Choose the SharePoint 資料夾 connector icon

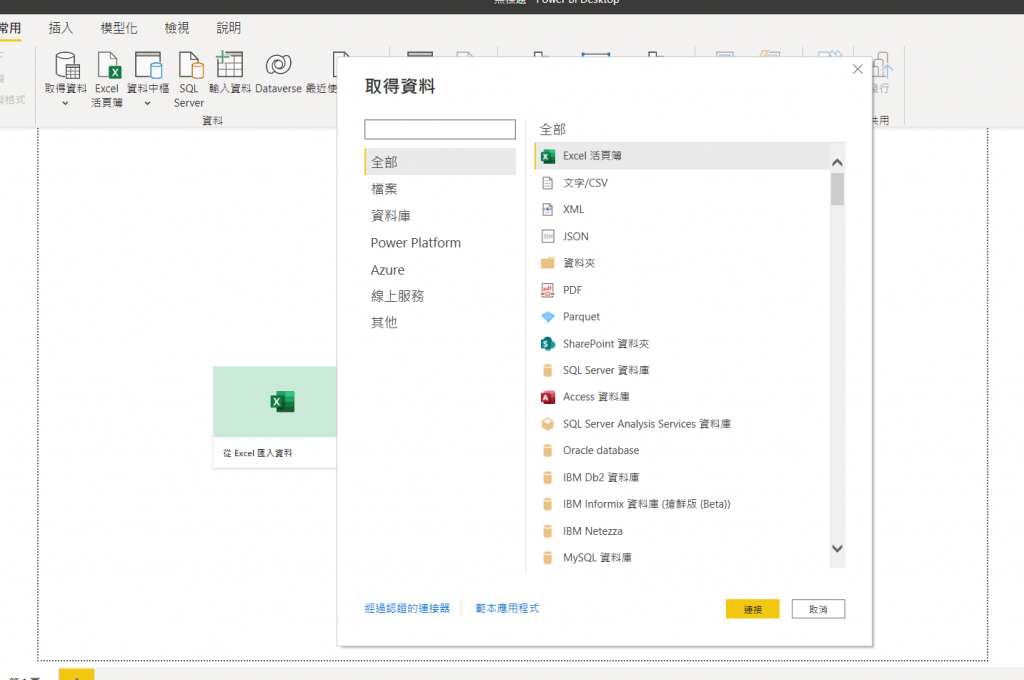(548, 344)
